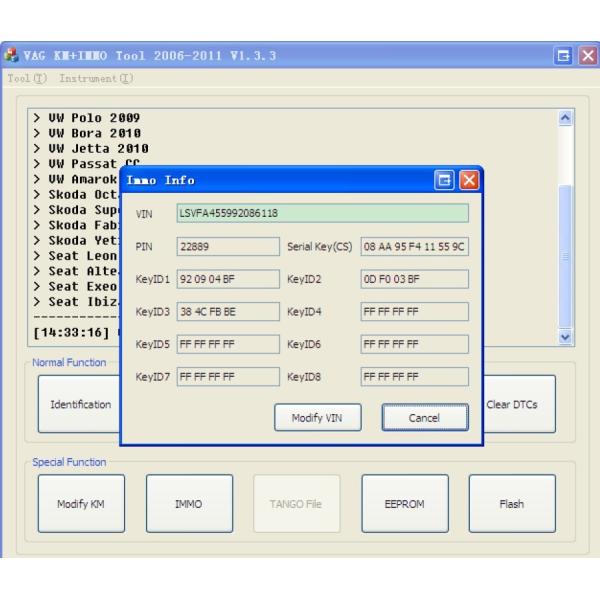This screenshot has height=600, width=600.
Task: Select the PIN value field
Action: [228, 246]
